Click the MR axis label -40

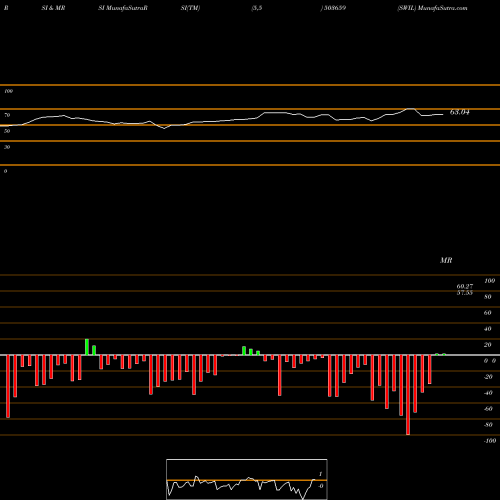coord(488,393)
